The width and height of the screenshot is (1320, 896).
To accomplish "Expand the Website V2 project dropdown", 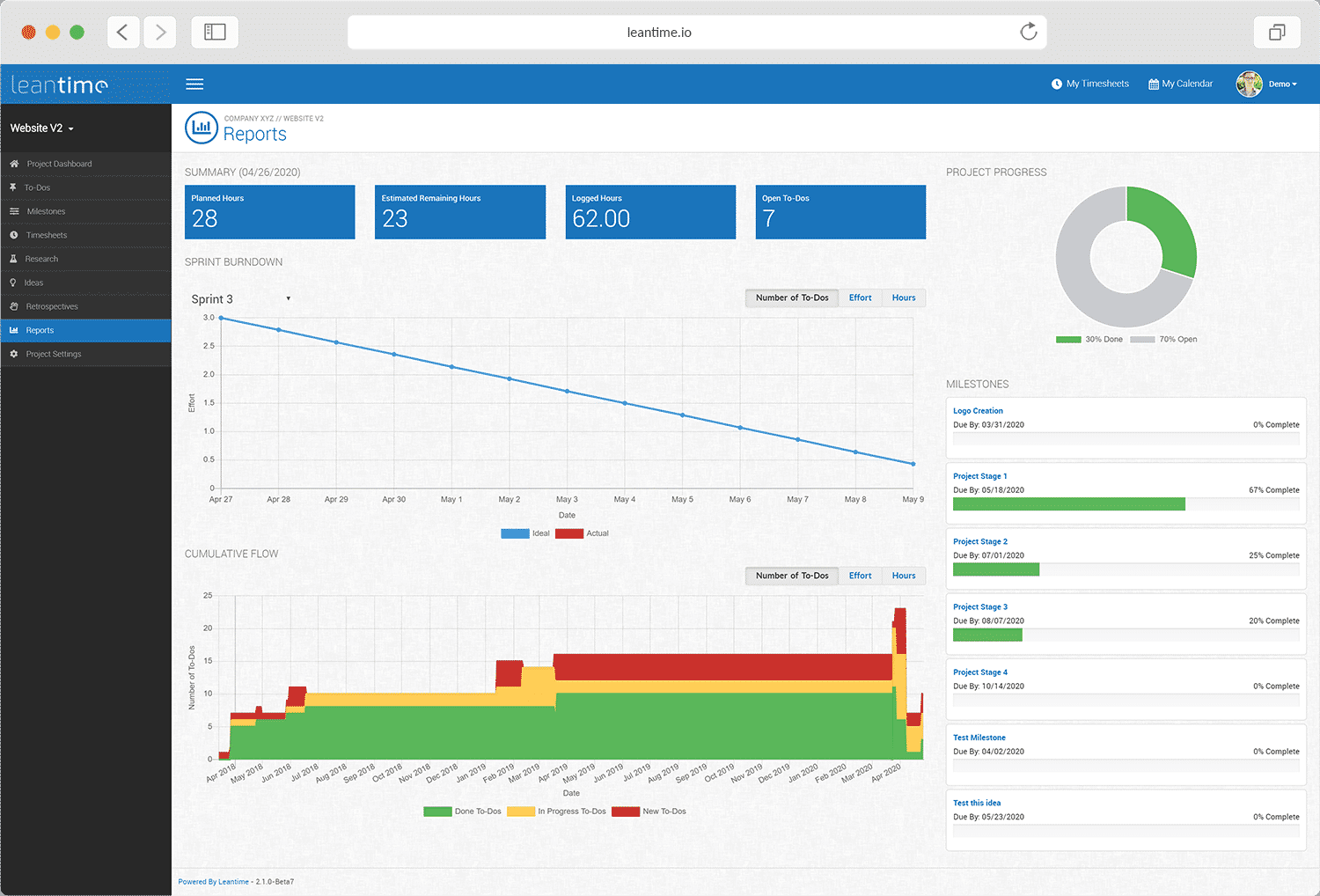I will (41, 128).
